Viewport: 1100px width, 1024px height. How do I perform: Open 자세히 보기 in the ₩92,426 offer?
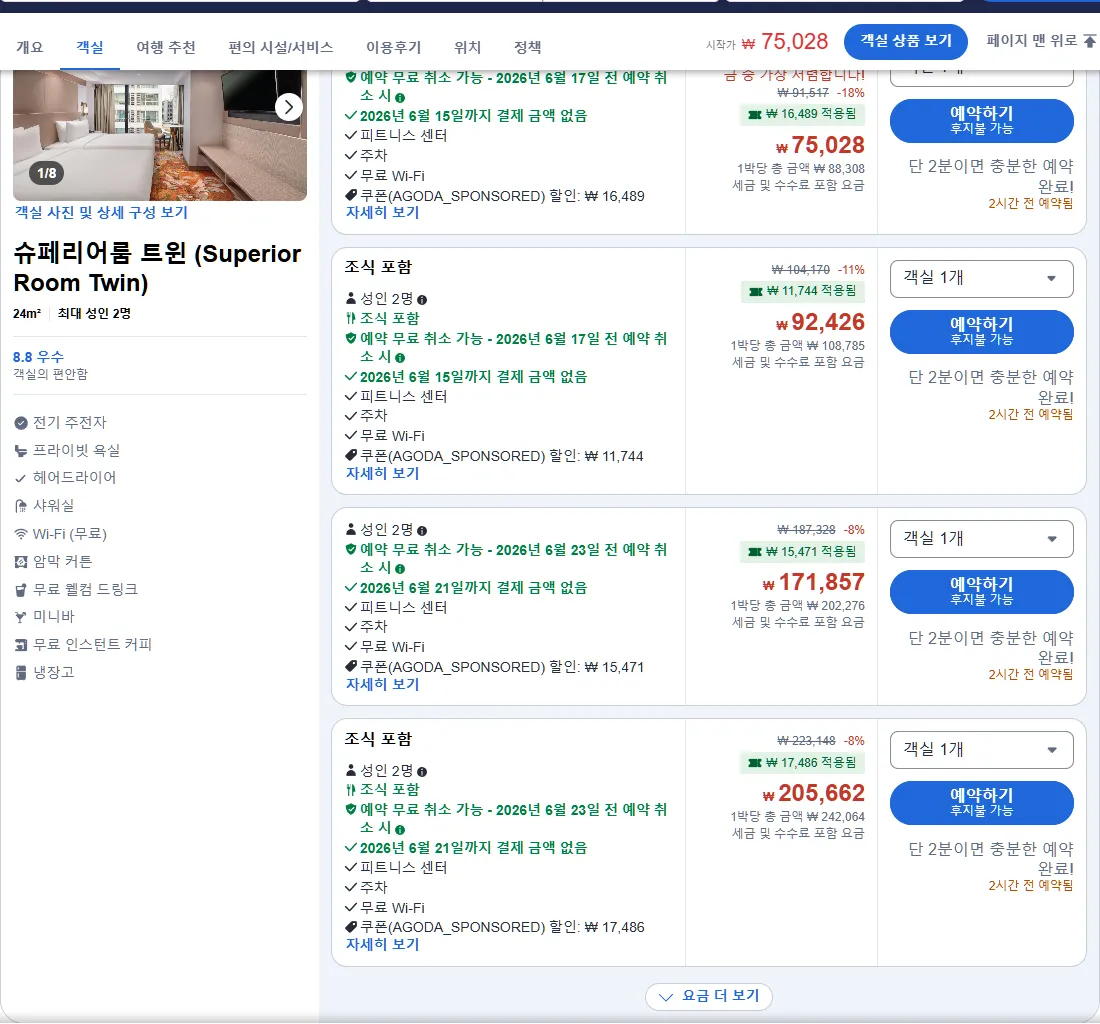point(382,473)
